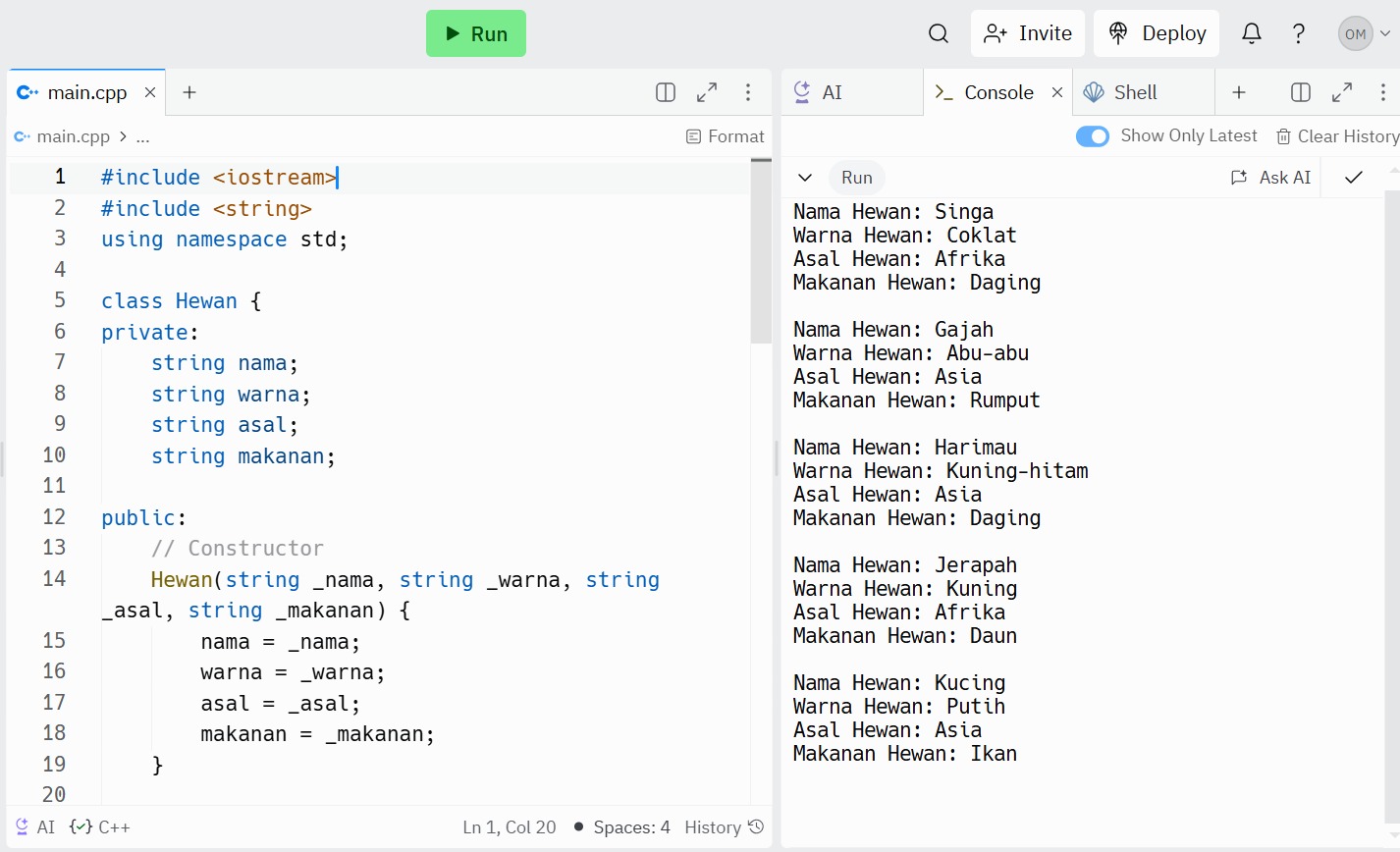The height and width of the screenshot is (852, 1400).
Task: Toggle Show Only Latest switch
Action: (x=1092, y=136)
